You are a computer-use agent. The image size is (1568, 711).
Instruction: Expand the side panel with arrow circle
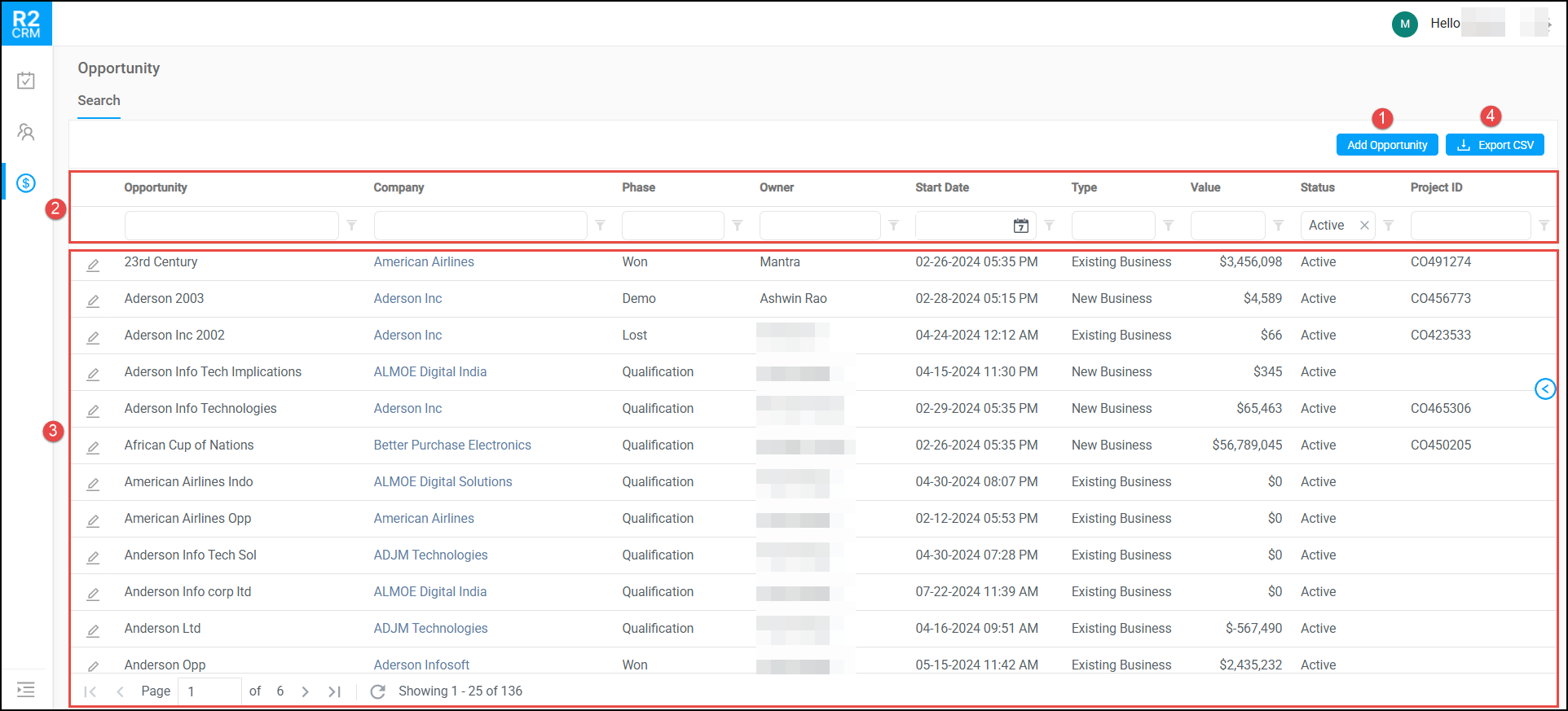[1544, 389]
